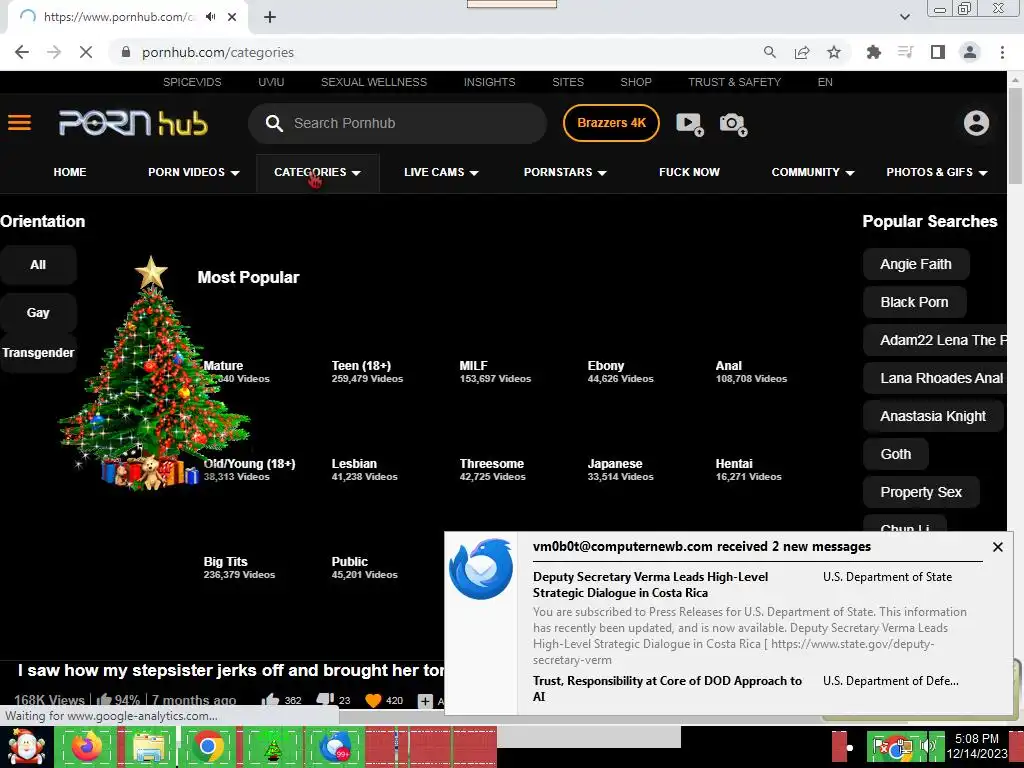Toggle the Chrome side panel icon

[x=938, y=52]
